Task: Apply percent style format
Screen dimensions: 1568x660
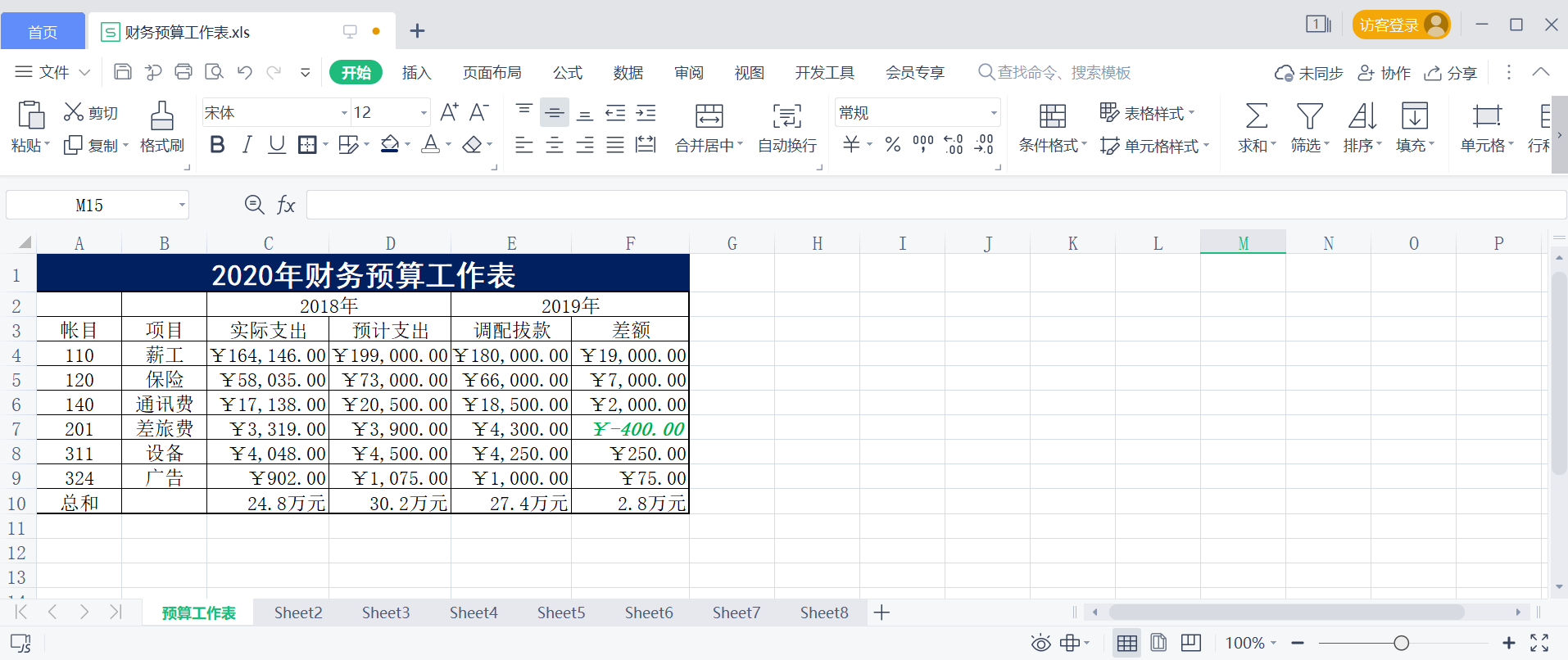Action: [893, 145]
